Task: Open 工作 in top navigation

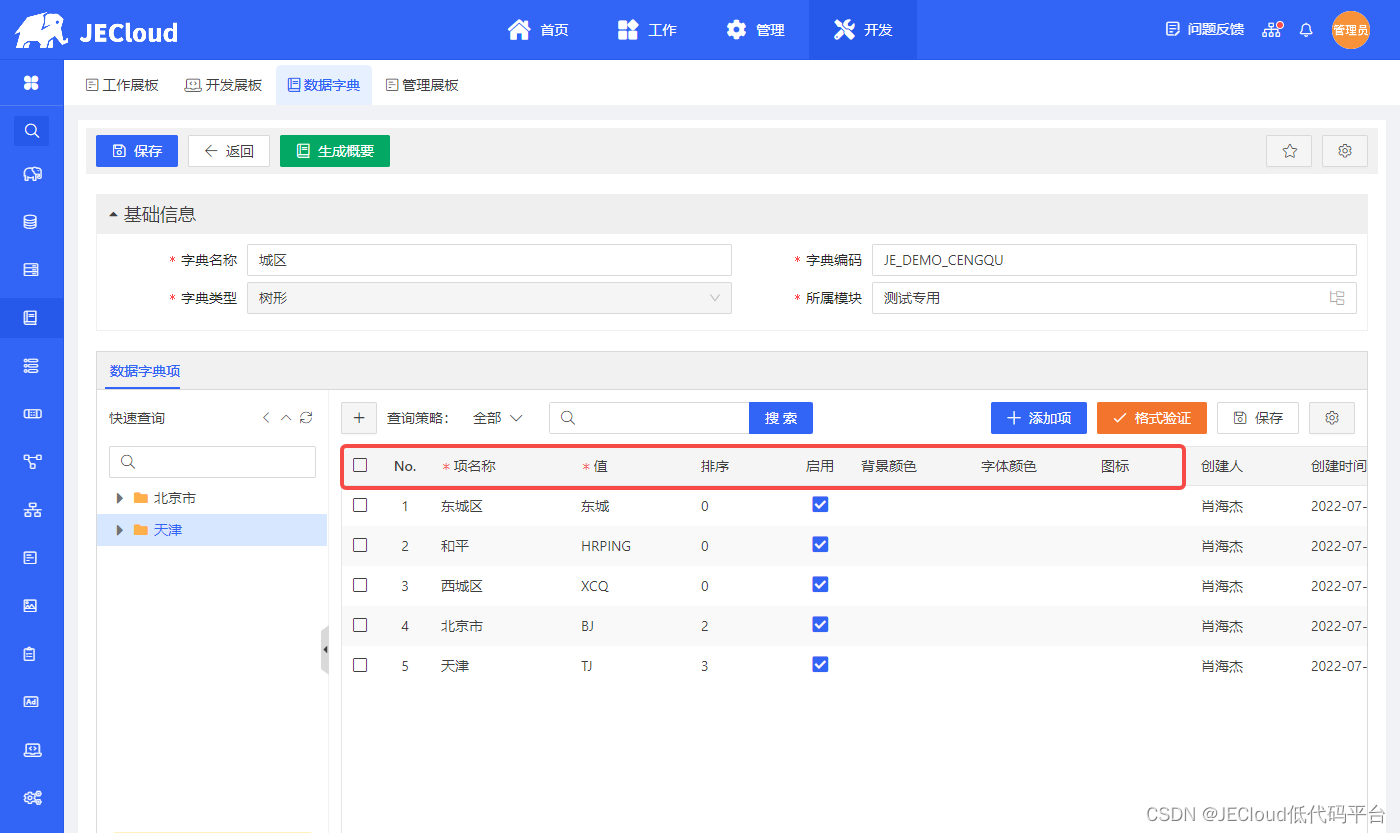Action: coord(647,30)
